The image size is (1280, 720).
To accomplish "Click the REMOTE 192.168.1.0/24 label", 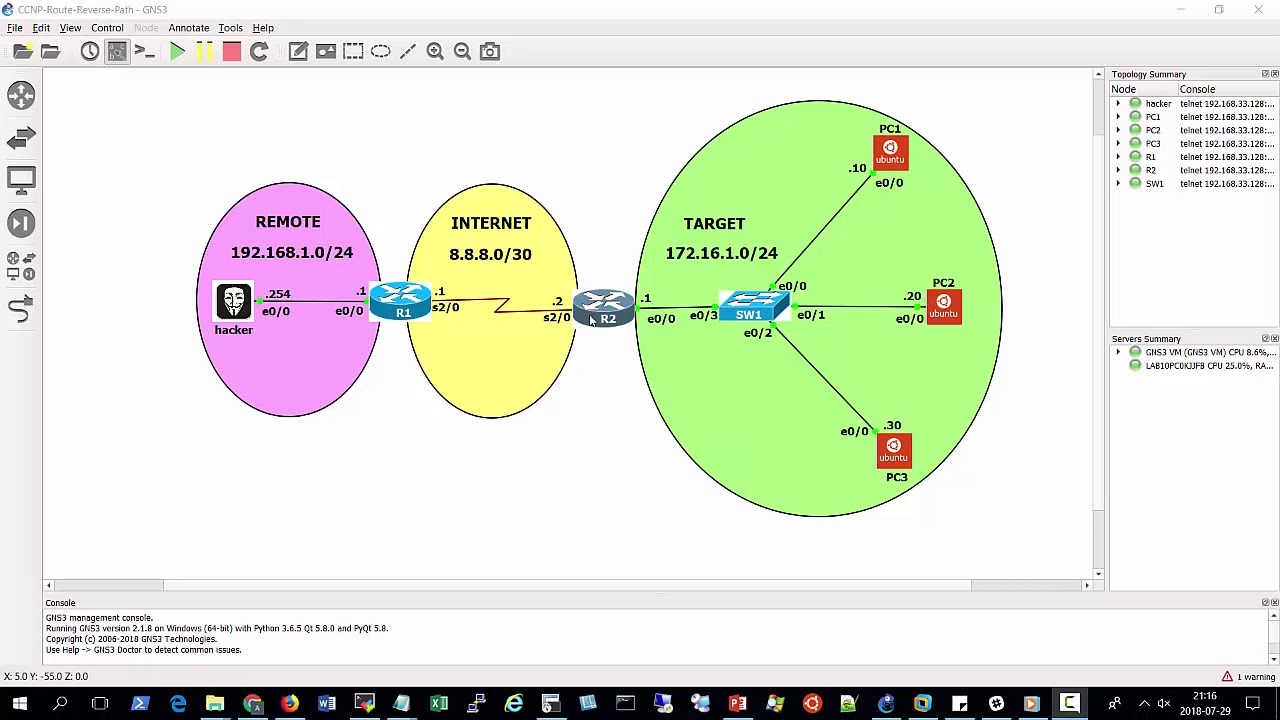I will pyautogui.click(x=291, y=237).
